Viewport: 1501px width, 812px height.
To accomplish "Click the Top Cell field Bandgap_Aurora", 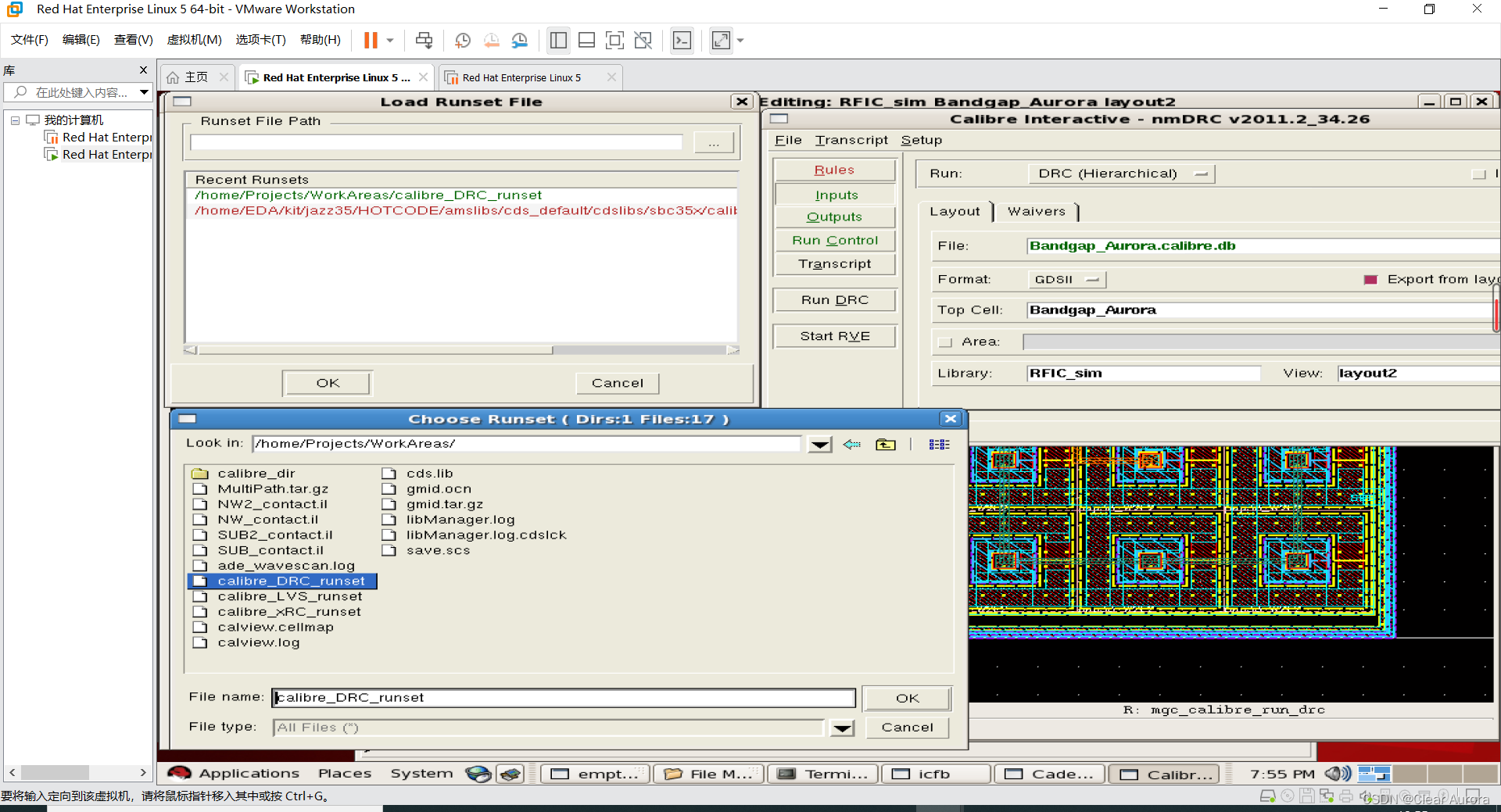I will point(1259,310).
